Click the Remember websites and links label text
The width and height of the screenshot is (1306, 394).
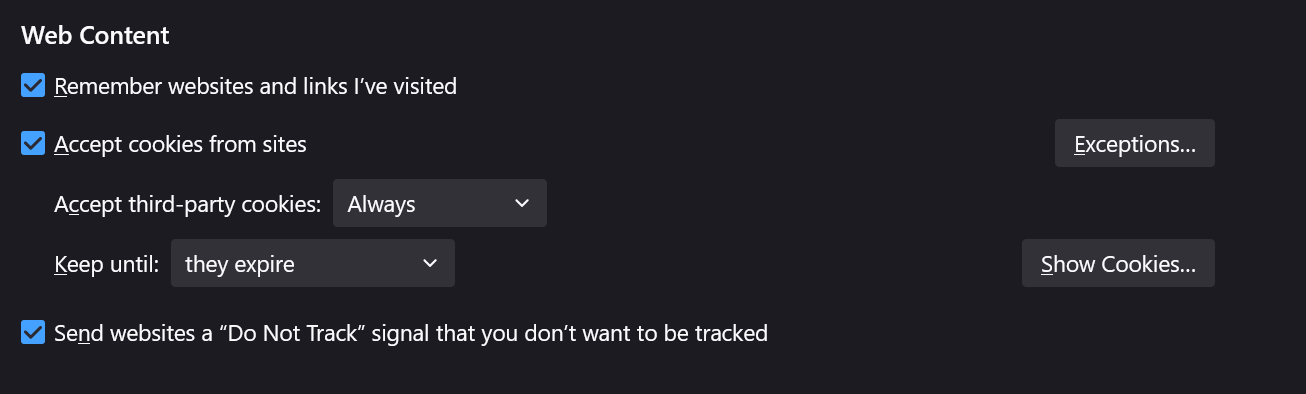tap(255, 87)
